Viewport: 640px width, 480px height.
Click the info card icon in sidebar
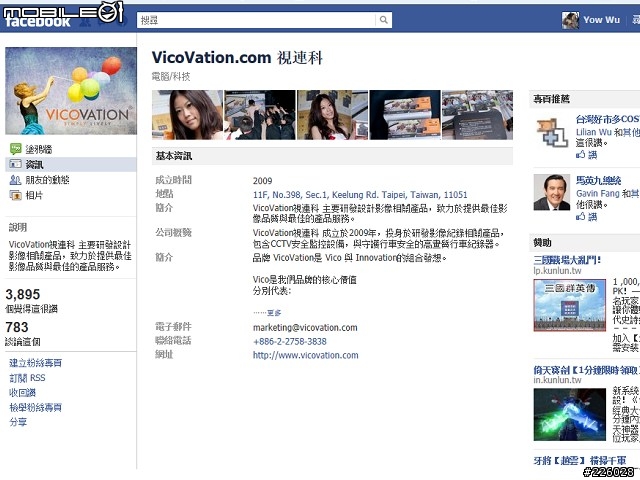(16, 164)
